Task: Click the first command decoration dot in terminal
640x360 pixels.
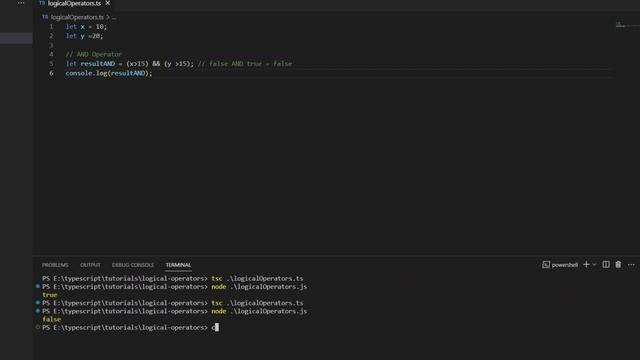Action: tap(38, 287)
